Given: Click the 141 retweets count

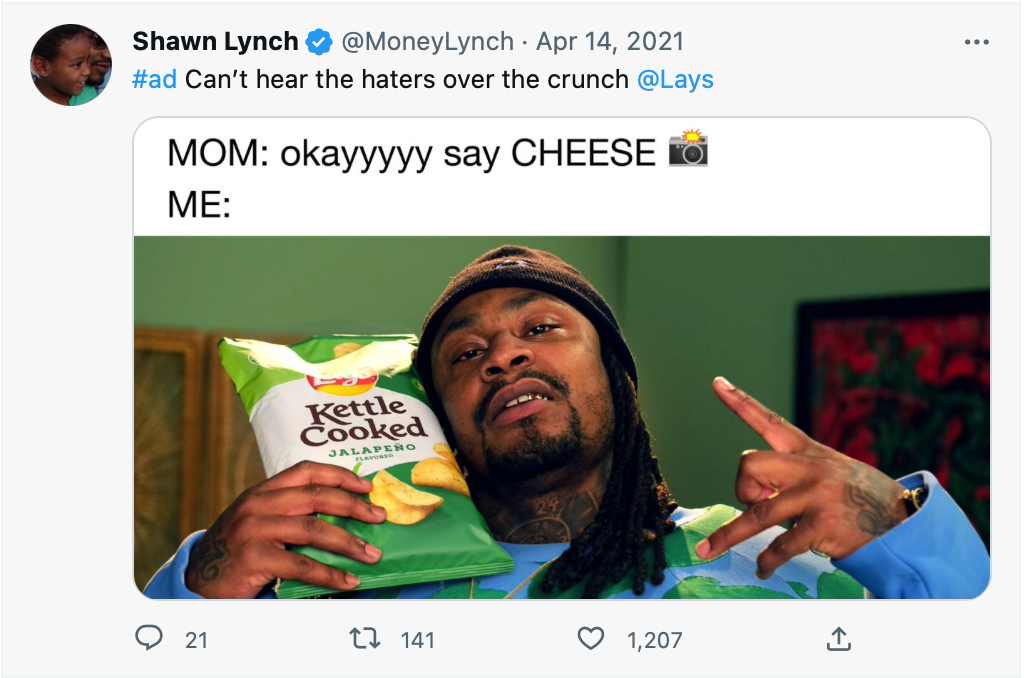Looking at the screenshot, I should pyautogui.click(x=418, y=640).
